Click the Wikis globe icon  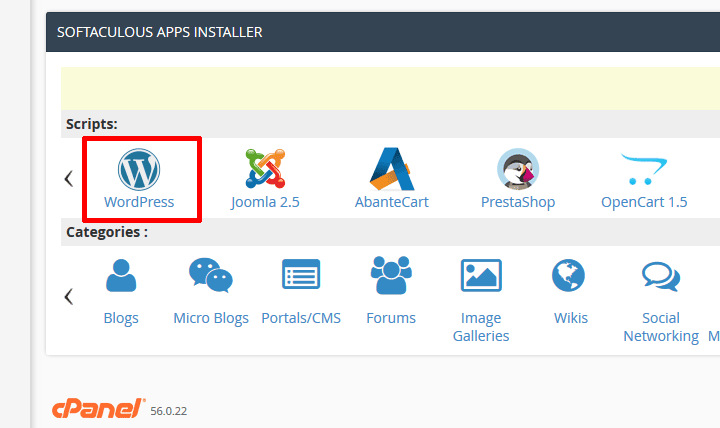[569, 277]
